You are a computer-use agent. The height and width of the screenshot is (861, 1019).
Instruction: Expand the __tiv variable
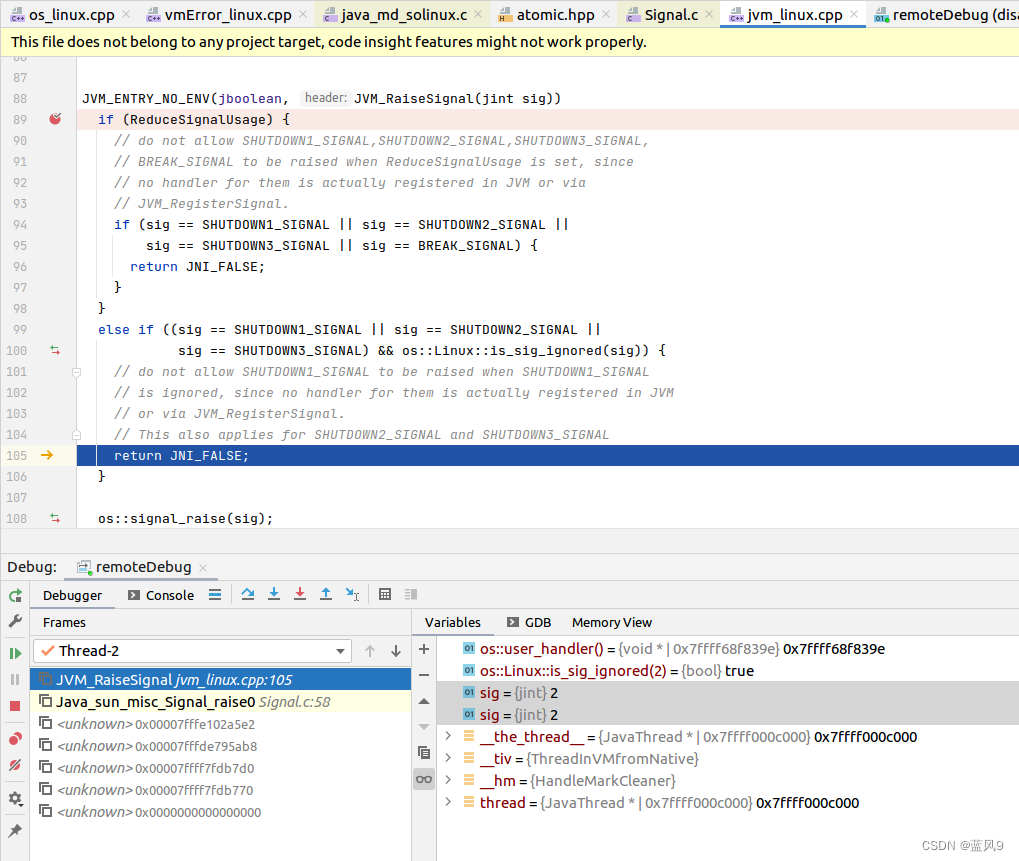pyautogui.click(x=448, y=758)
